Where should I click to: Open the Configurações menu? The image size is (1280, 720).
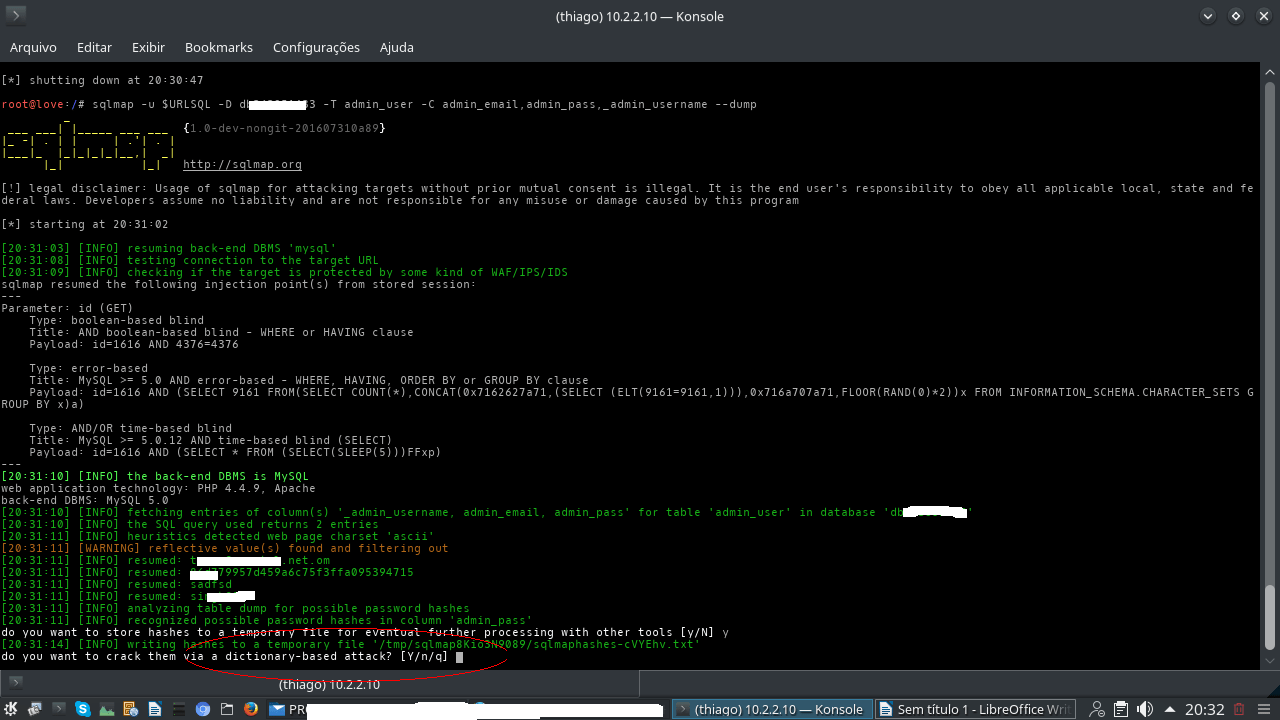[x=316, y=47]
